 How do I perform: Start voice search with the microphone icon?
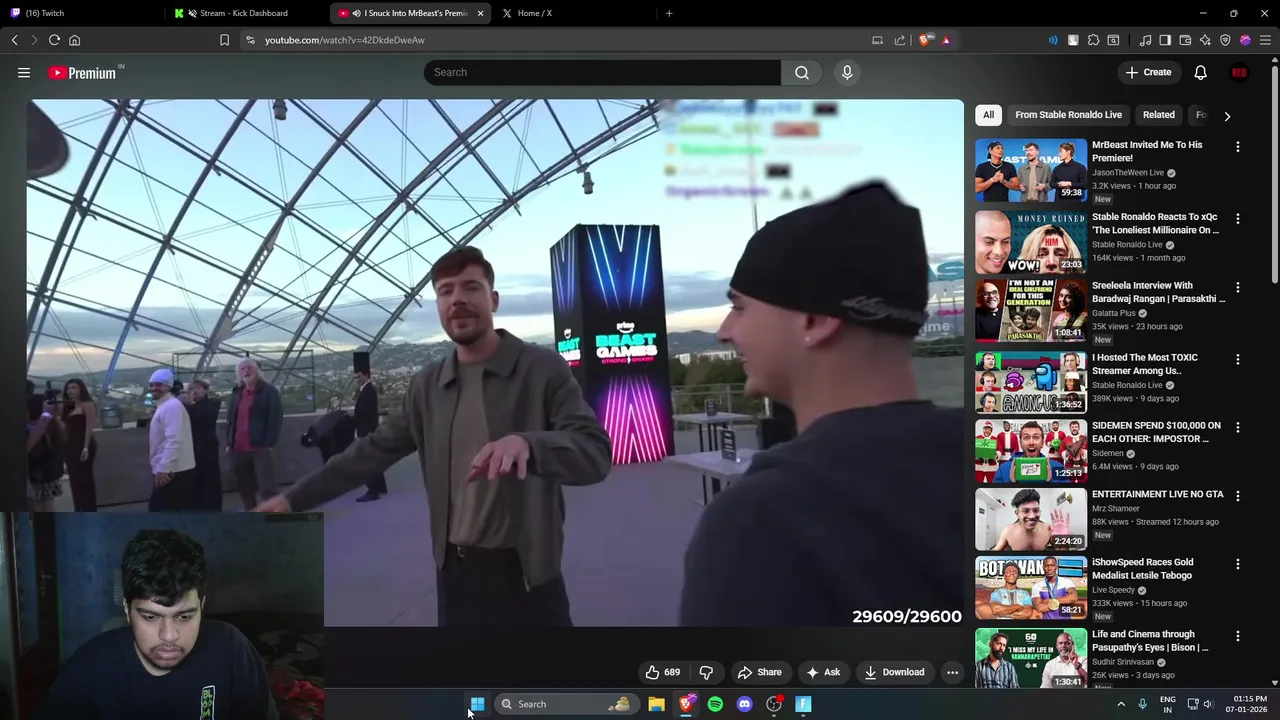click(x=847, y=72)
